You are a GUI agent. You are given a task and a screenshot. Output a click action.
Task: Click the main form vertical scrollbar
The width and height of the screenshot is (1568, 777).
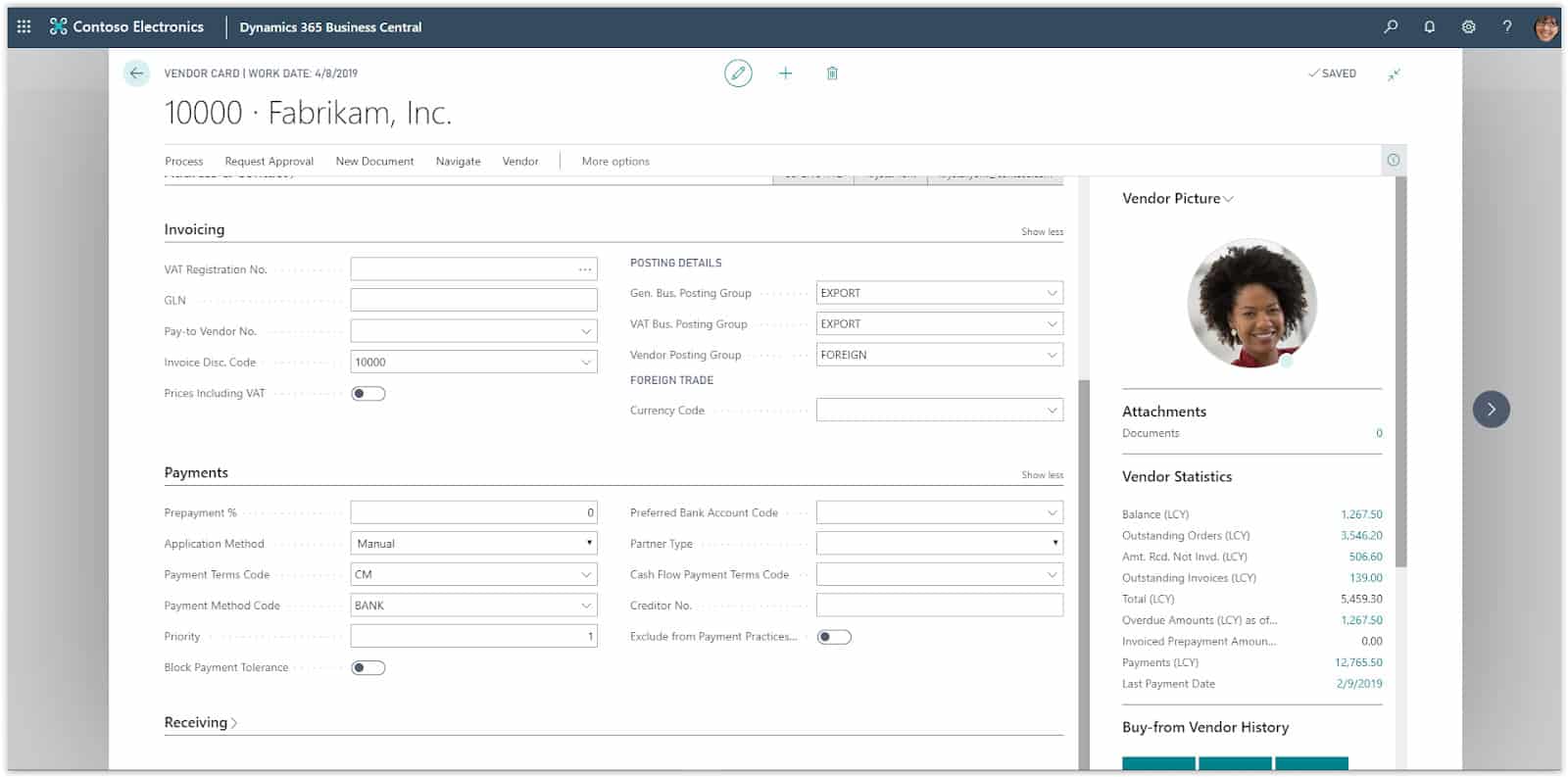coord(1083,574)
